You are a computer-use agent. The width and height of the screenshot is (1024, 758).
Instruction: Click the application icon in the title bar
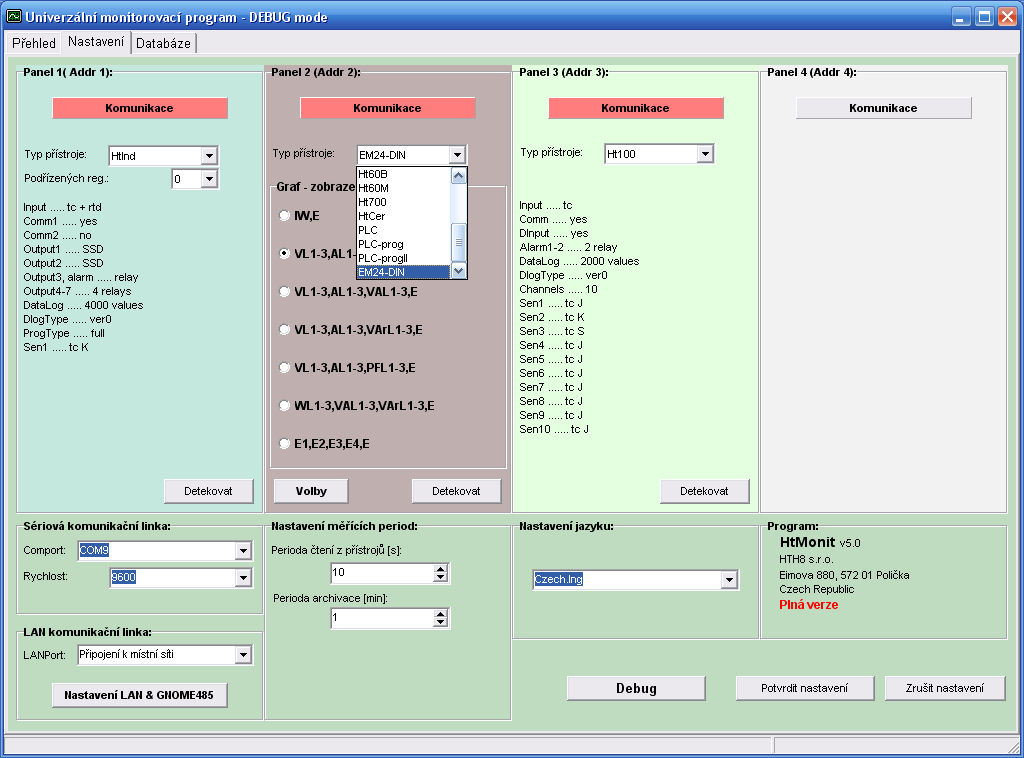13,16
